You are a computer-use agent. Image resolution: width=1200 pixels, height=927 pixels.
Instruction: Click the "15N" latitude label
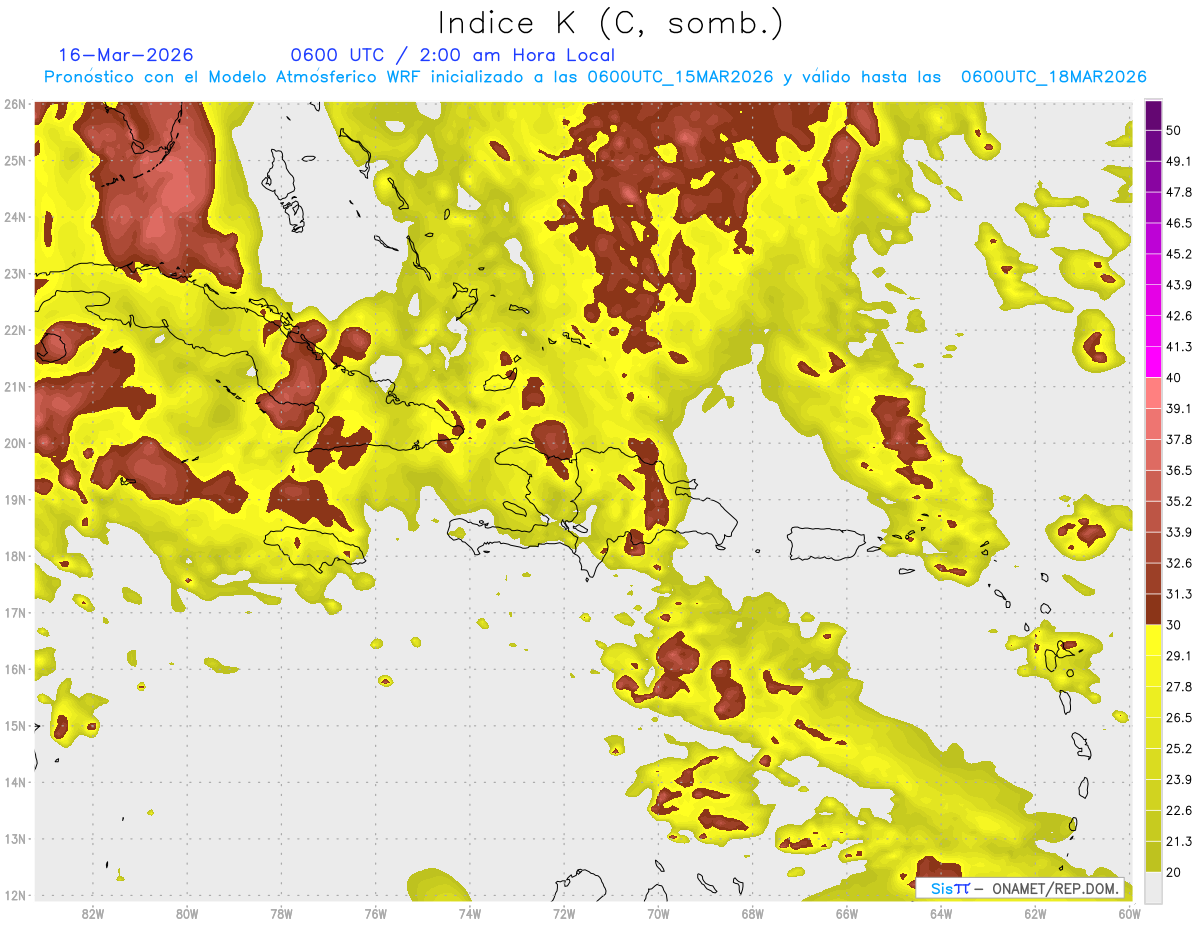(x=14, y=725)
